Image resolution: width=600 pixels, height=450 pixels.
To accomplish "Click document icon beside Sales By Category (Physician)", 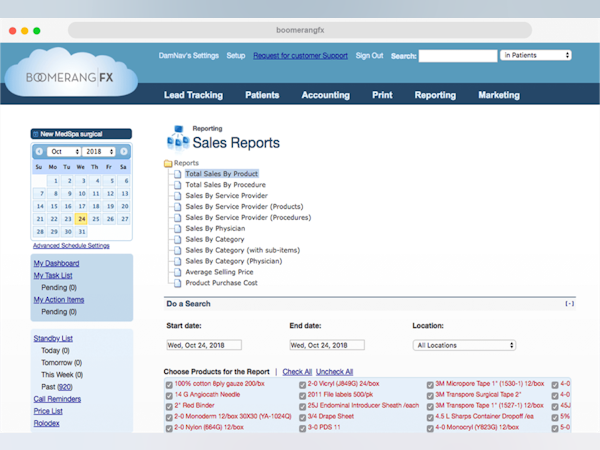I will pos(178,261).
